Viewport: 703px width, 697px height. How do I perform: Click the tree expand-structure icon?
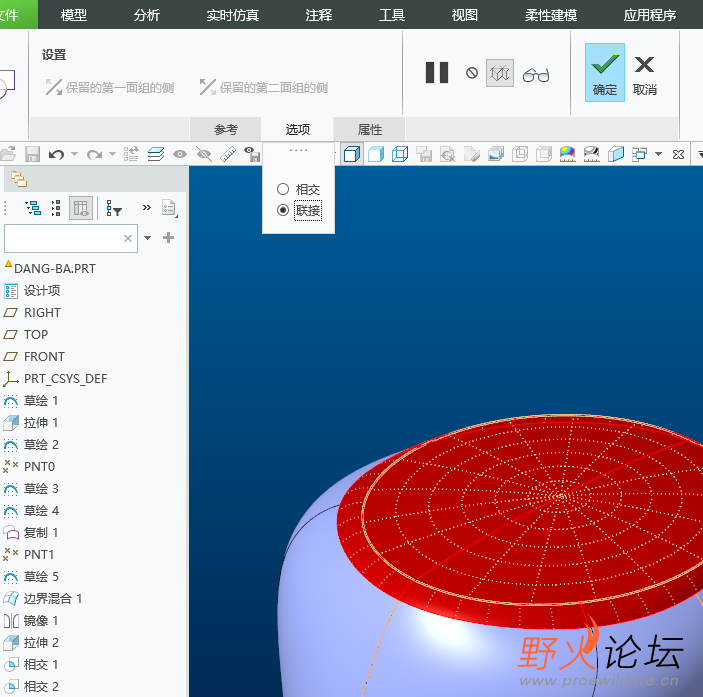(33, 208)
